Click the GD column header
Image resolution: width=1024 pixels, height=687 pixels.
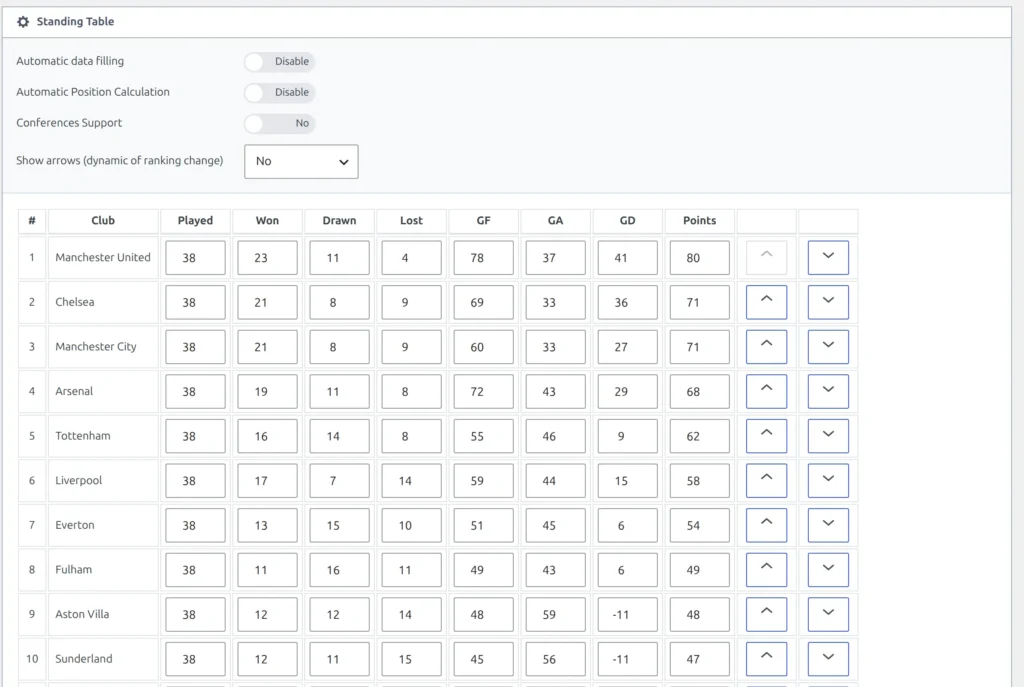pyautogui.click(x=628, y=221)
